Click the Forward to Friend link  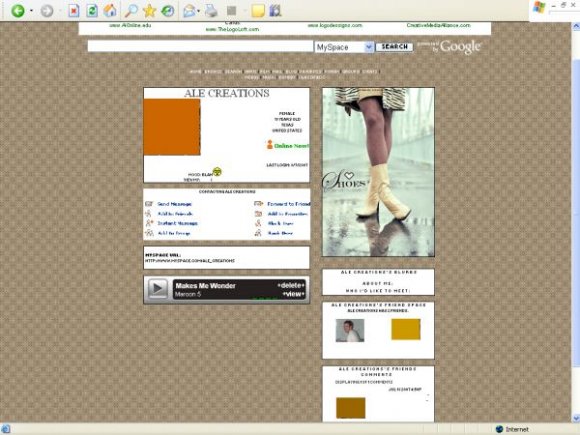[x=289, y=204]
